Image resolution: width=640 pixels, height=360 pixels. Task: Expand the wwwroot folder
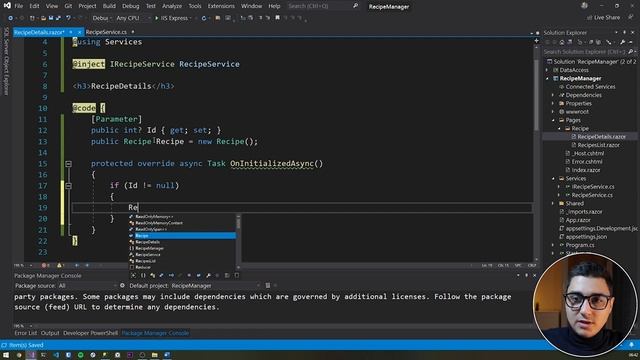(553, 112)
